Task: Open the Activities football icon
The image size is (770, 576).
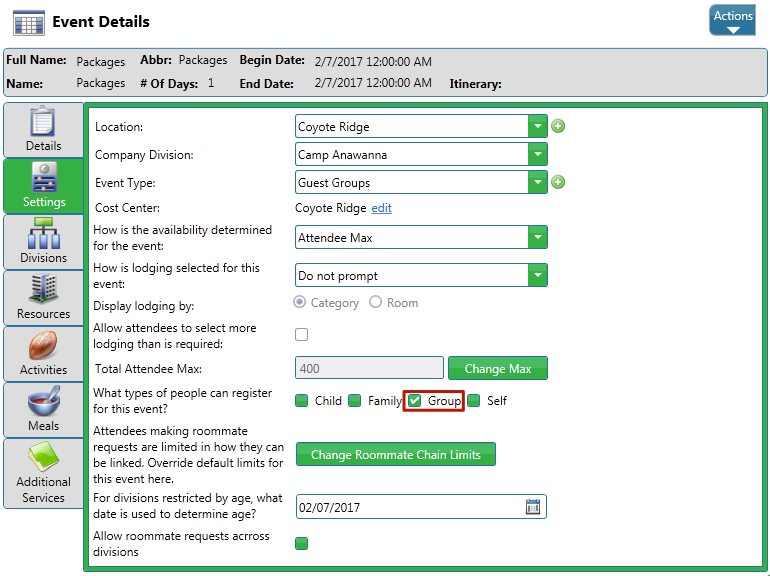Action: 43,346
